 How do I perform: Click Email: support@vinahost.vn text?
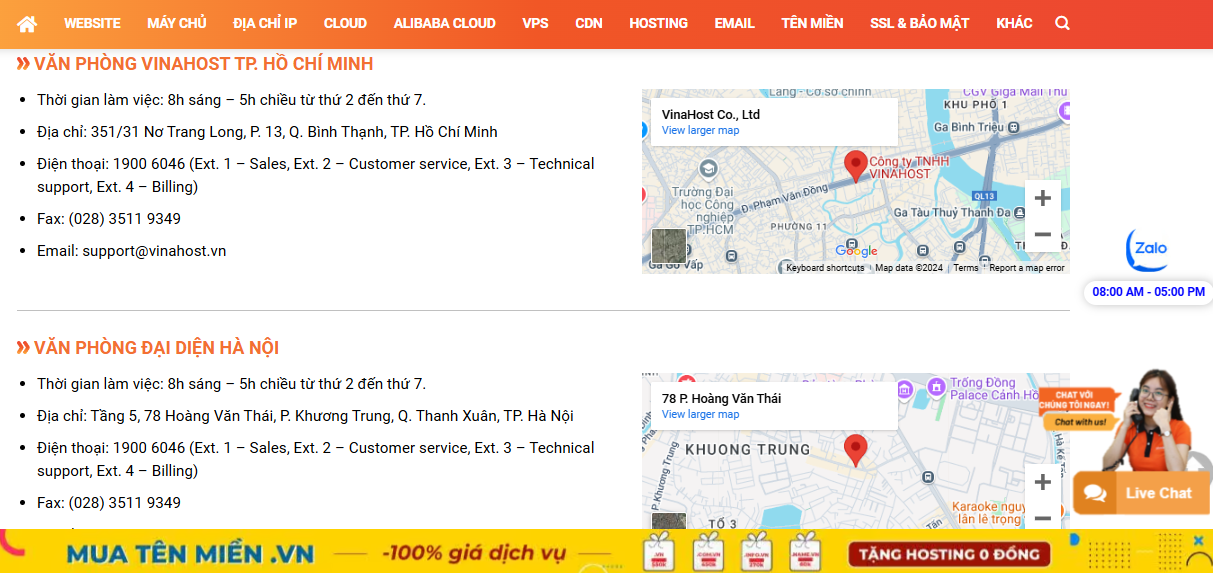point(132,251)
